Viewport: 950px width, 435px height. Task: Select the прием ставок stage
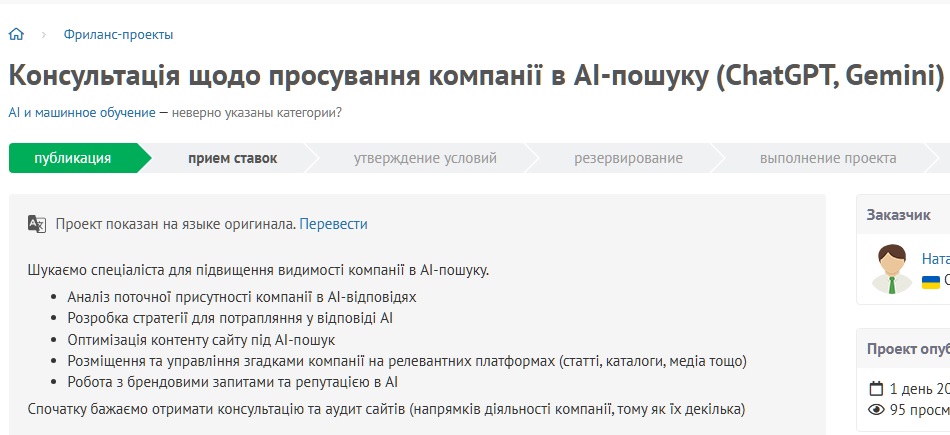point(233,158)
